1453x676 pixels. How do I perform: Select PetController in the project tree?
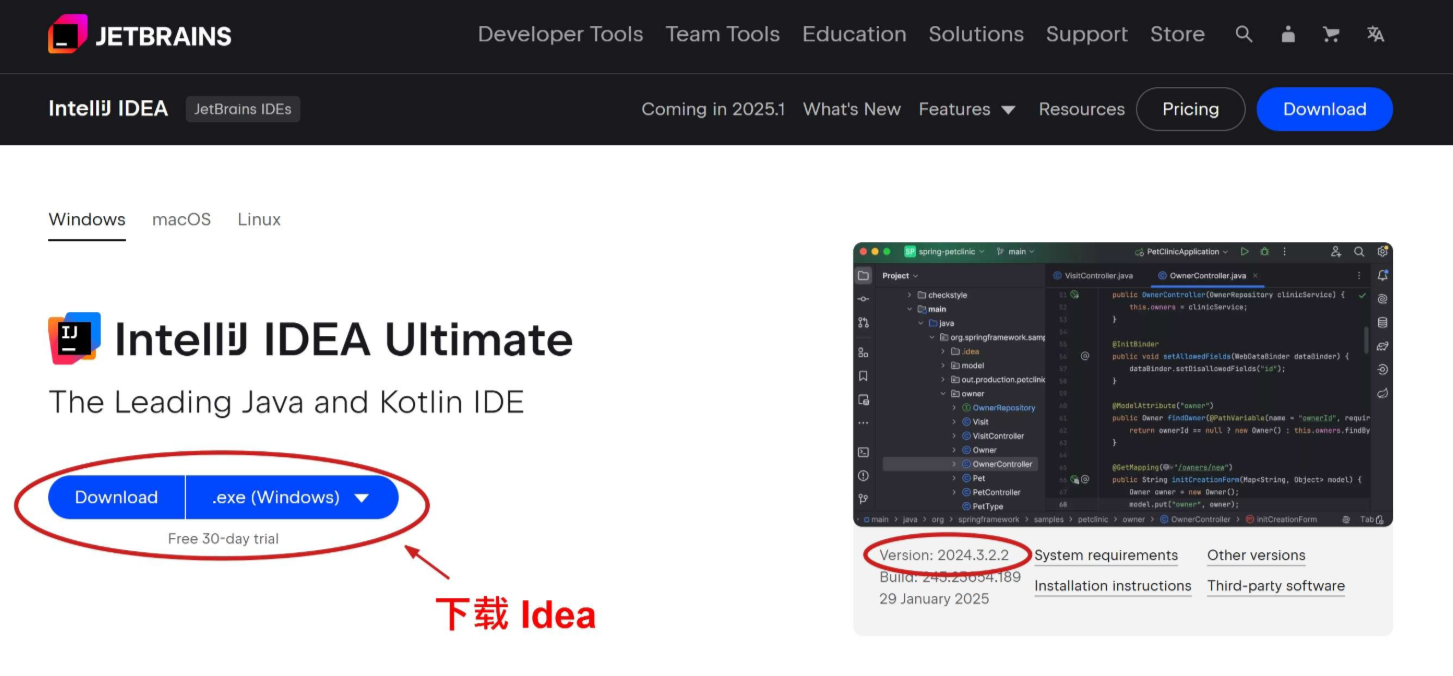pos(991,492)
